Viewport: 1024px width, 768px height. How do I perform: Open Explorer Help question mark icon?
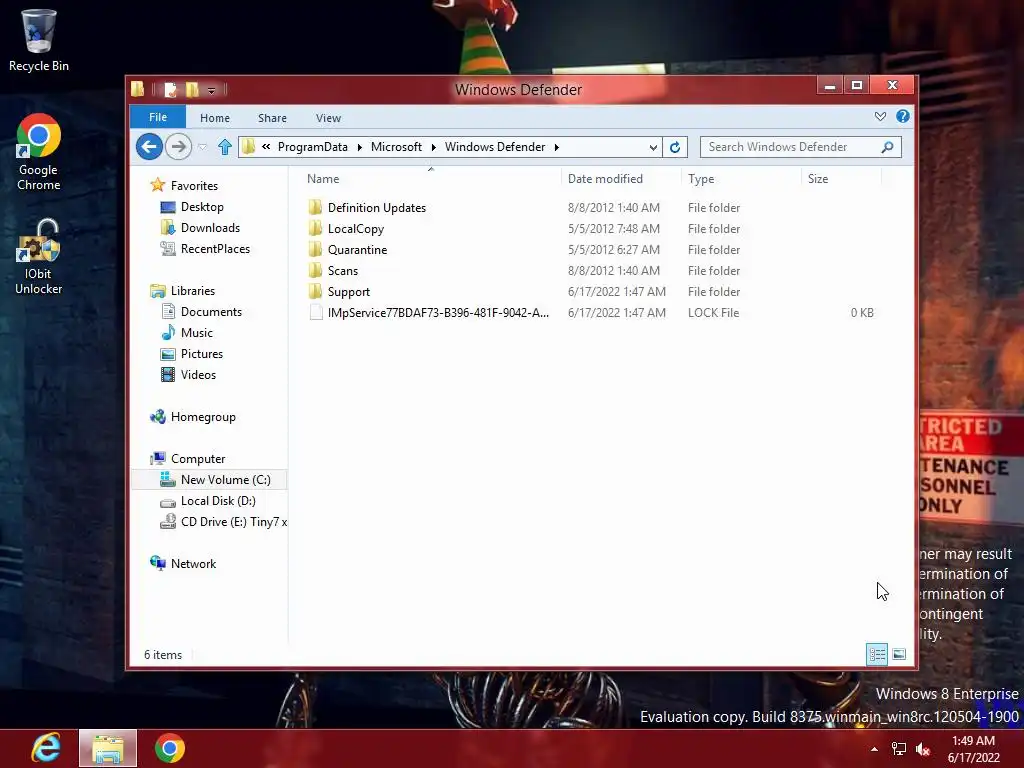903,116
